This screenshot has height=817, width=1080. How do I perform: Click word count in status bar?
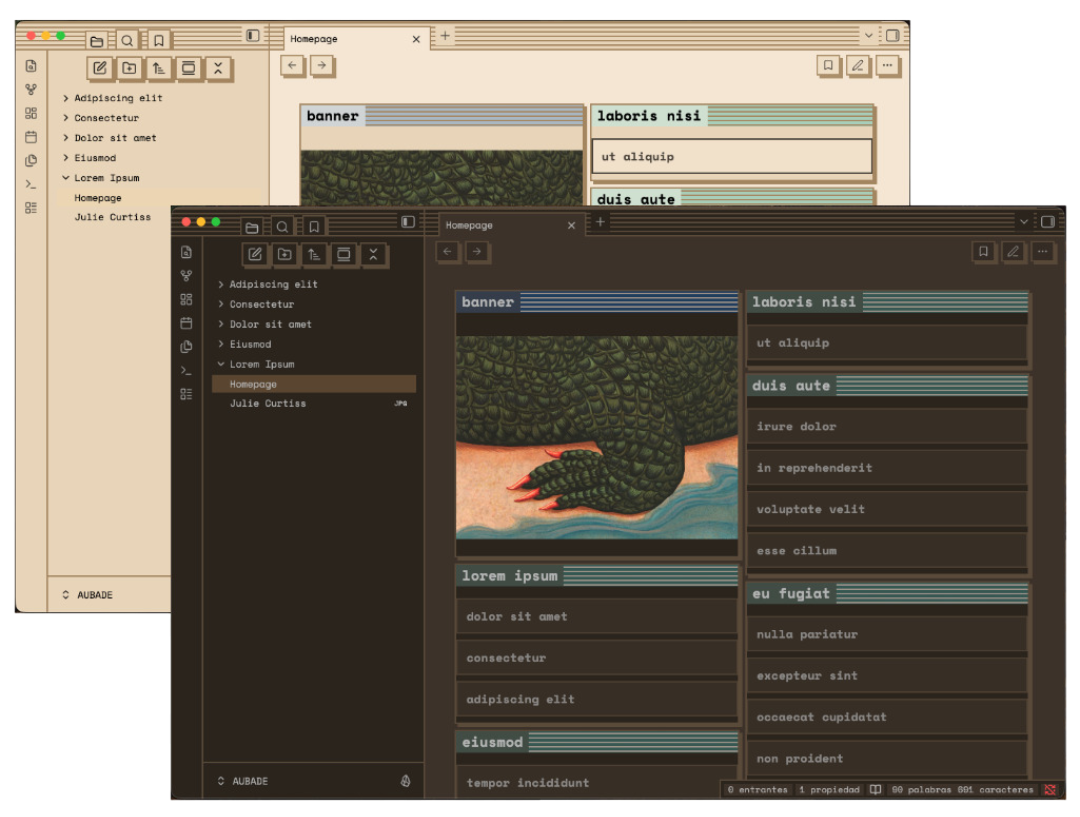click(x=962, y=789)
